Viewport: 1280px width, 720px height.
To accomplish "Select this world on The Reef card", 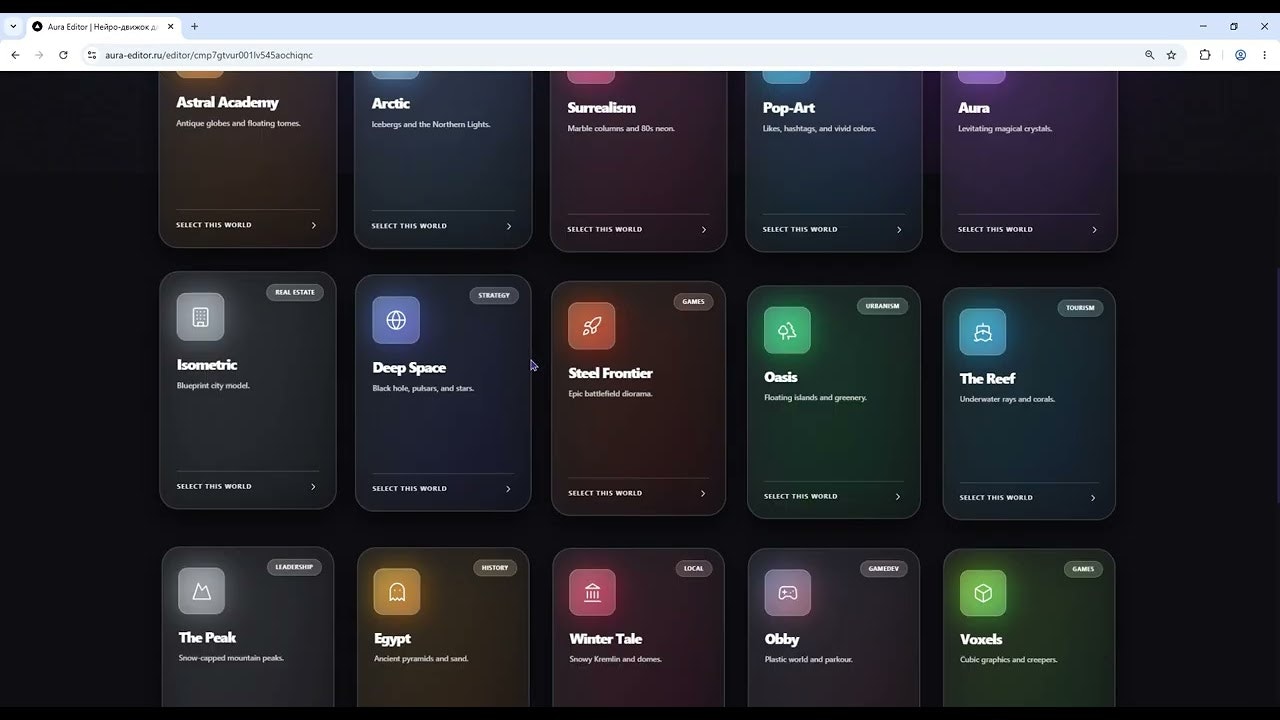I will [997, 497].
